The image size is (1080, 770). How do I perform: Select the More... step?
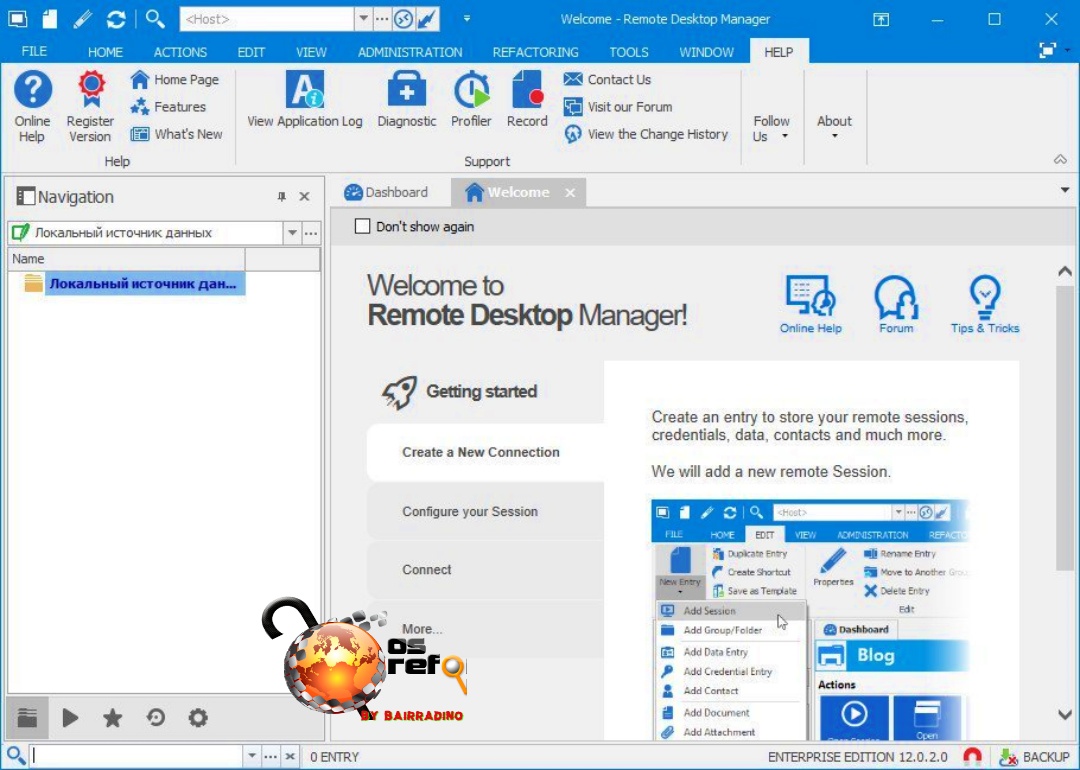486,629
